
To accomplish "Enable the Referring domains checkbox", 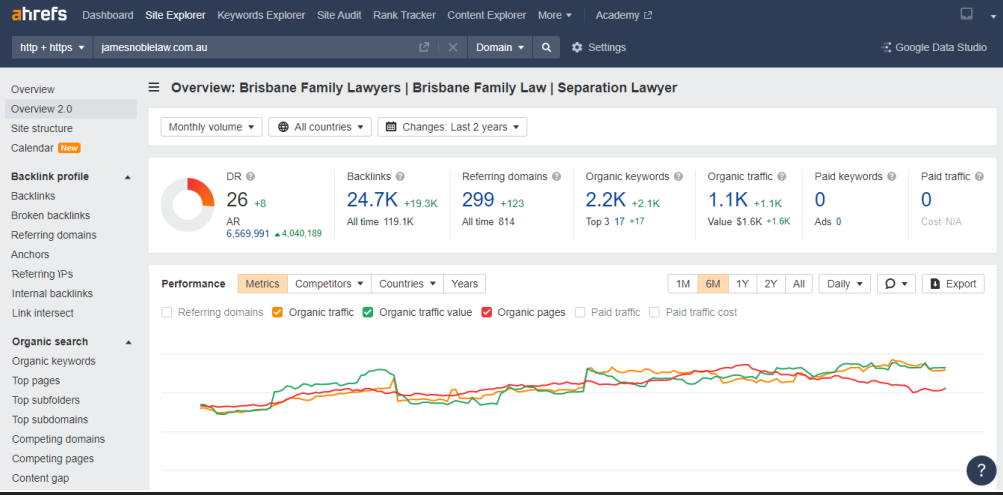I will [167, 313].
